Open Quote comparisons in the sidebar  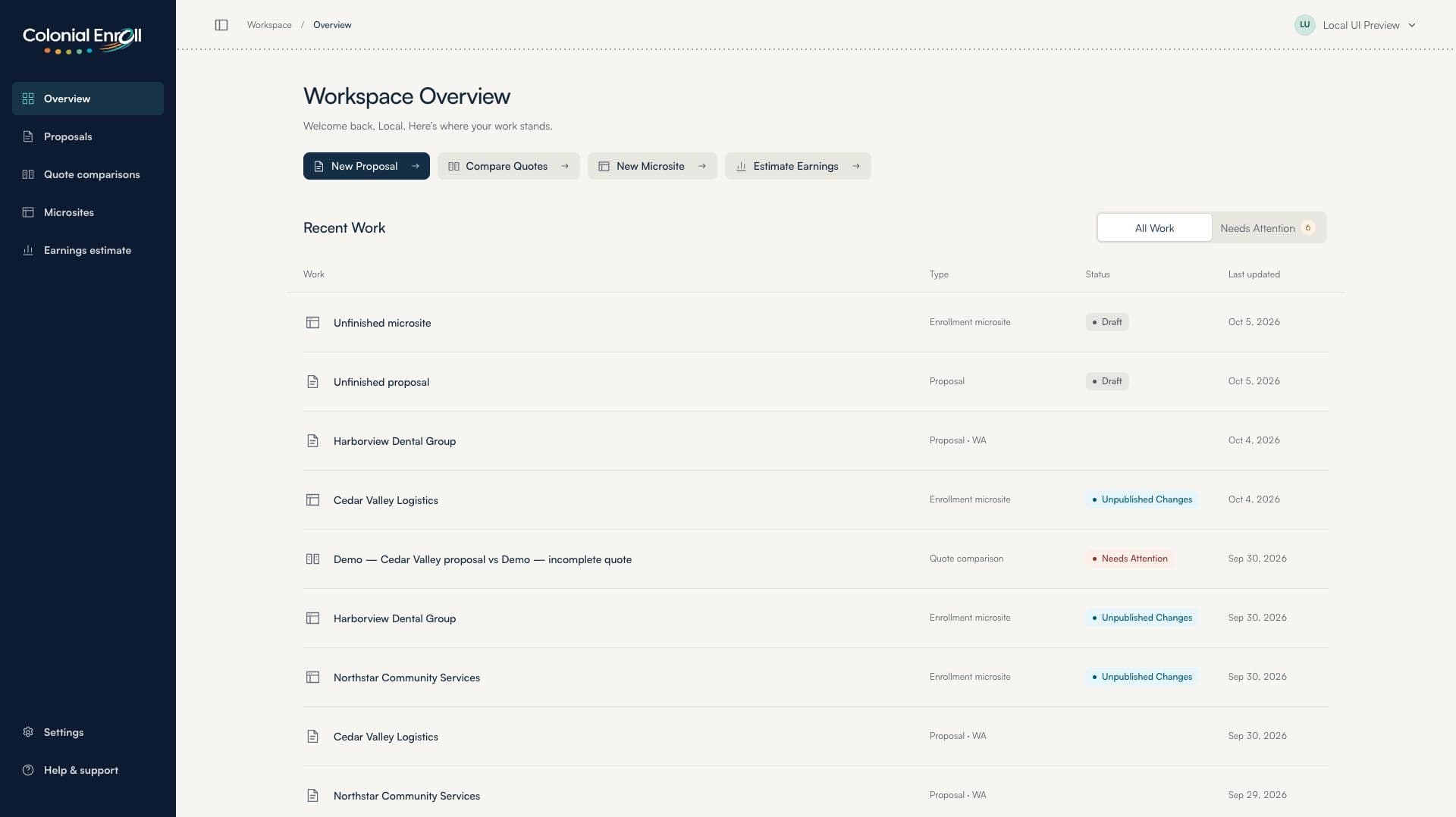coord(88,174)
